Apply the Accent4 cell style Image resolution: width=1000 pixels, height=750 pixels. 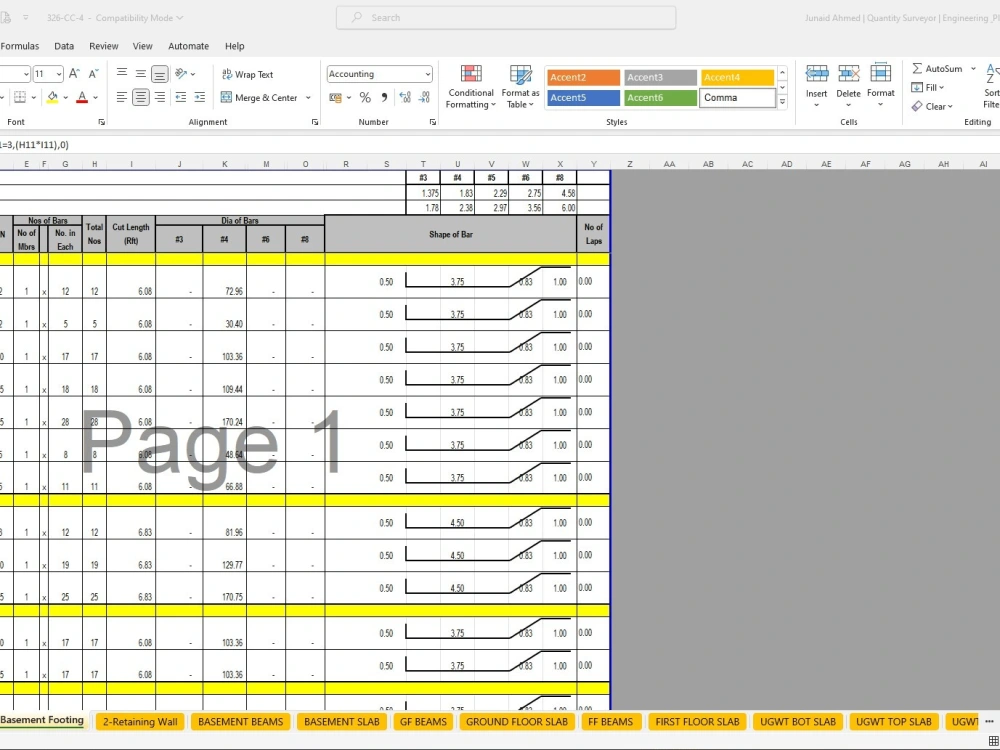pyautogui.click(x=736, y=76)
